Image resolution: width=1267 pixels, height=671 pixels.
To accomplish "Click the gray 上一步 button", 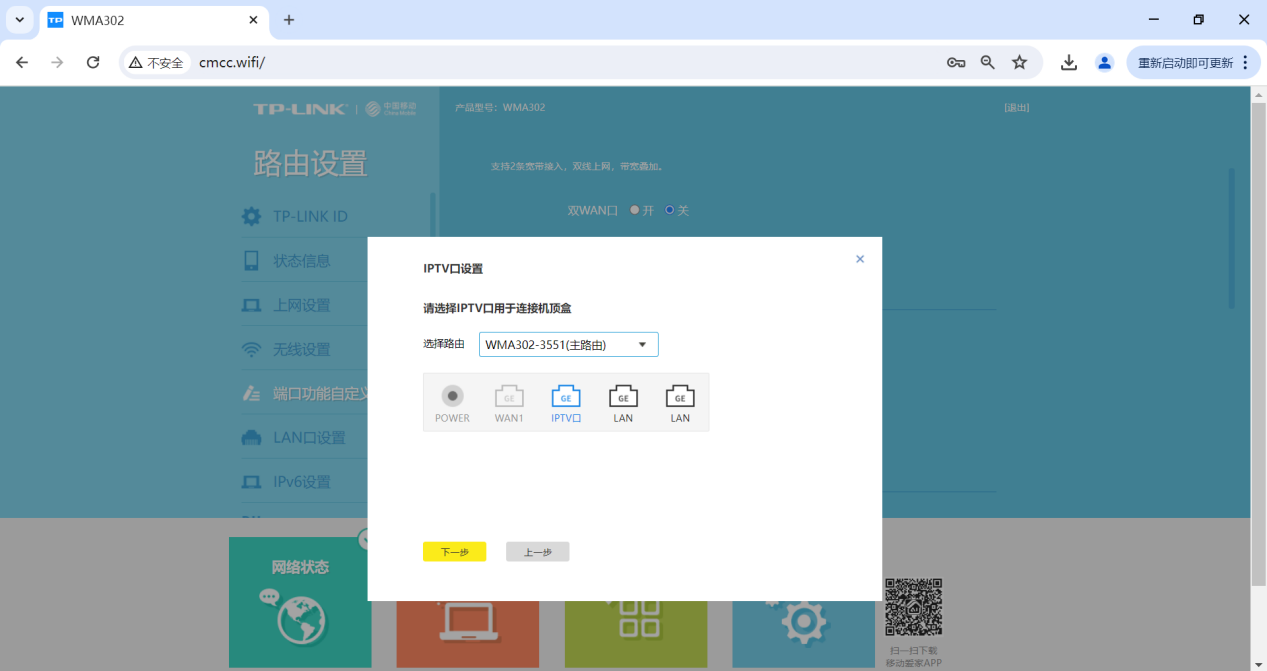I will (538, 552).
